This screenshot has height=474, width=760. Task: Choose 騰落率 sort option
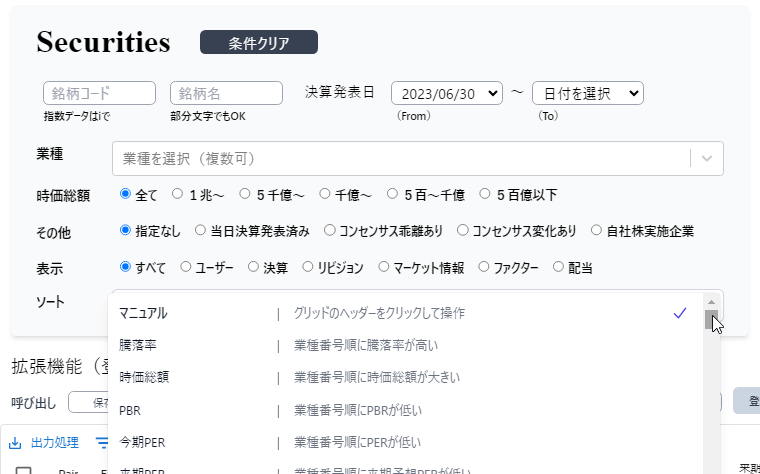point(138,345)
